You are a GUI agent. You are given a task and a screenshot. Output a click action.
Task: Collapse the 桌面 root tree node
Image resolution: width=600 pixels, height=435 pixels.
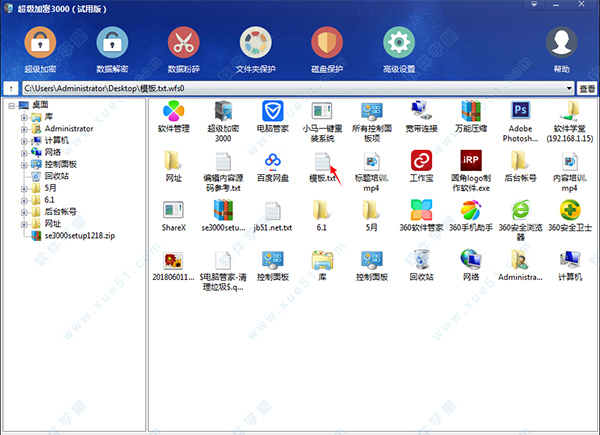[11, 105]
